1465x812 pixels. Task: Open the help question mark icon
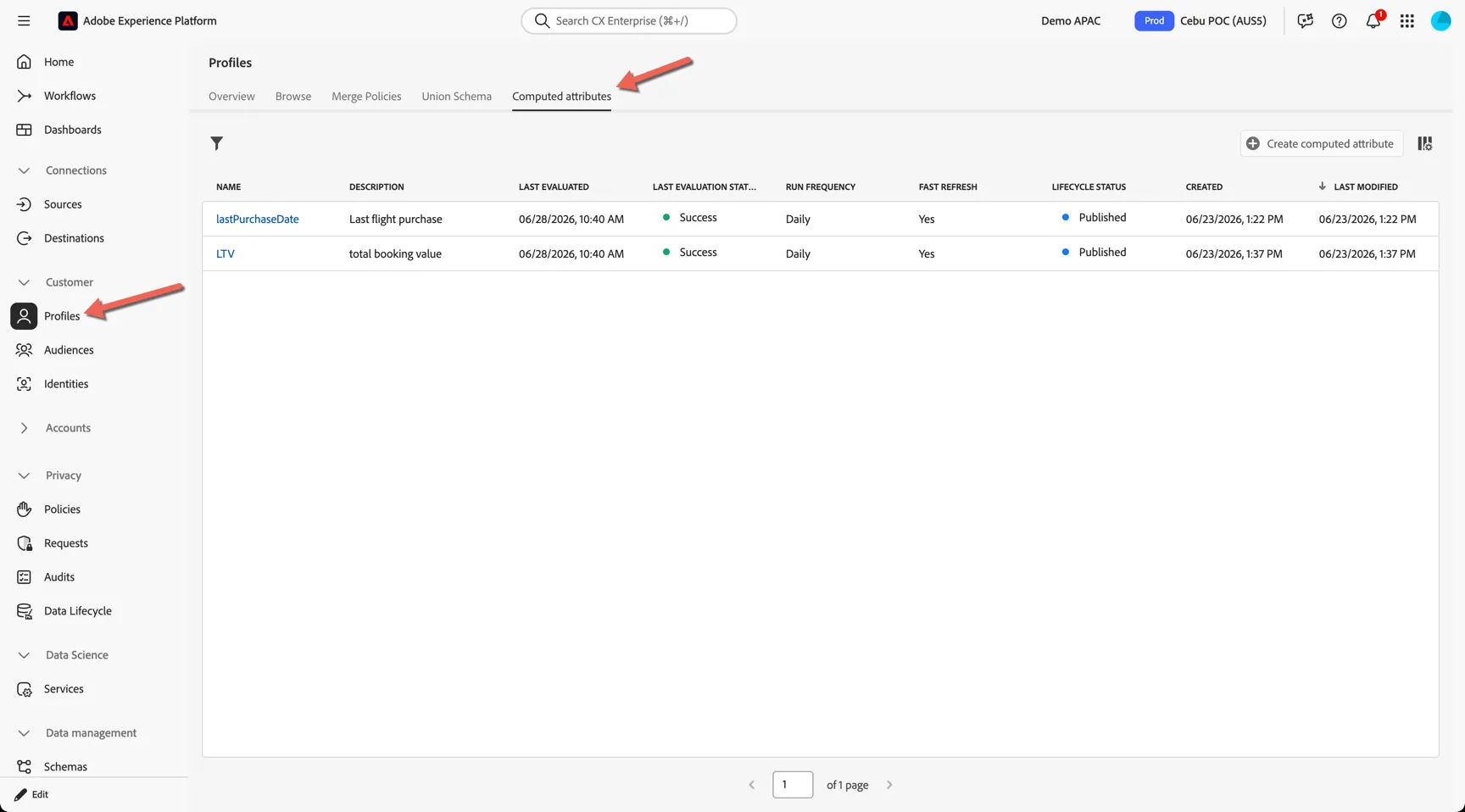pos(1340,21)
